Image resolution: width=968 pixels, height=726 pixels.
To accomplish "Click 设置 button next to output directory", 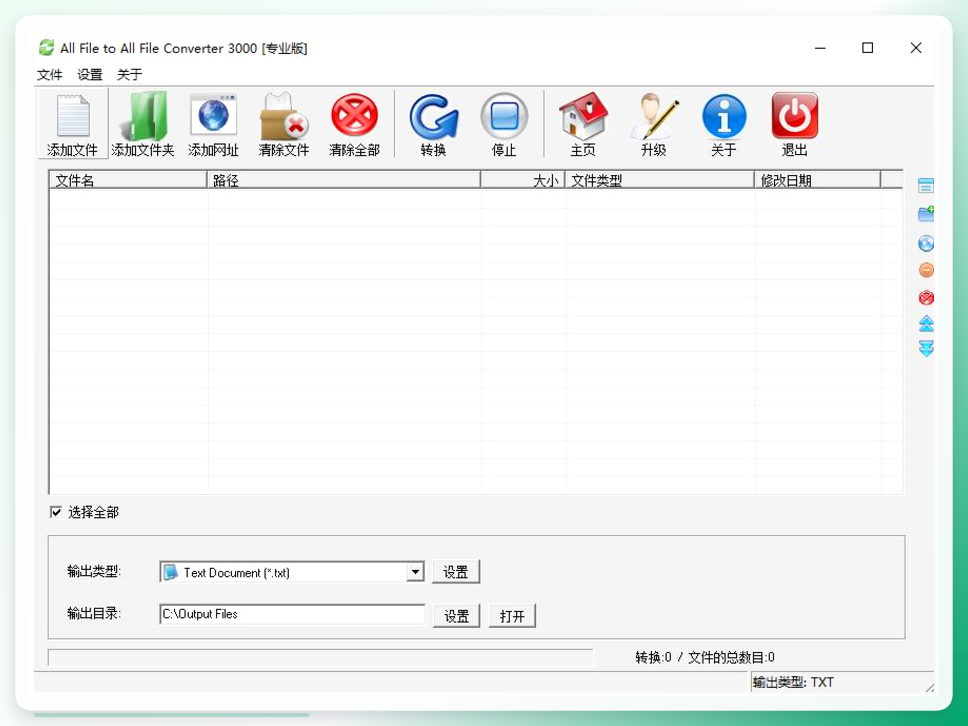I will click(456, 615).
